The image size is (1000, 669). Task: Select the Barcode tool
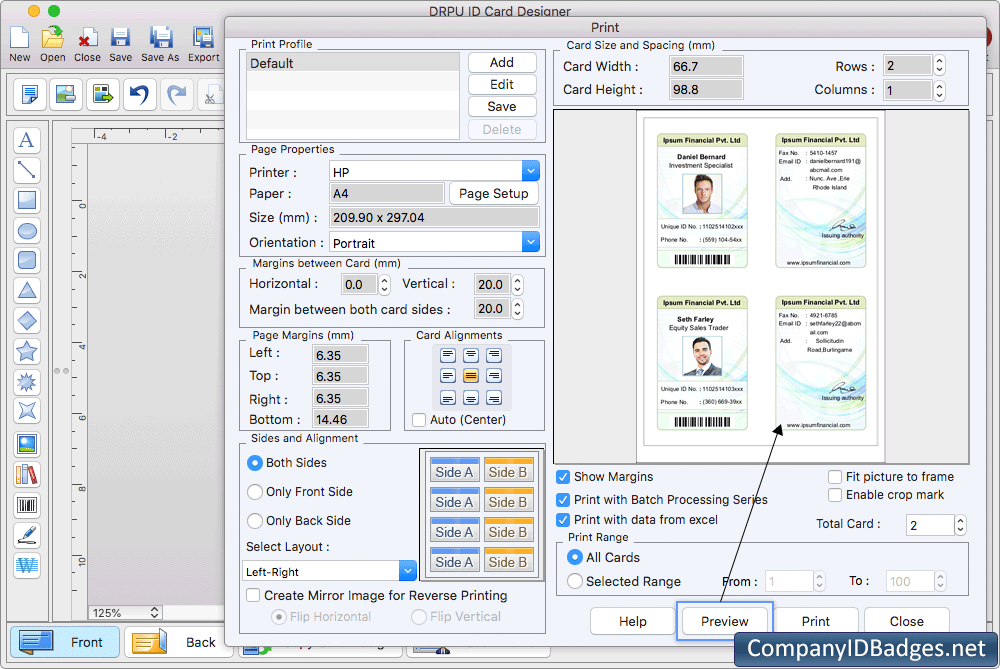27,505
